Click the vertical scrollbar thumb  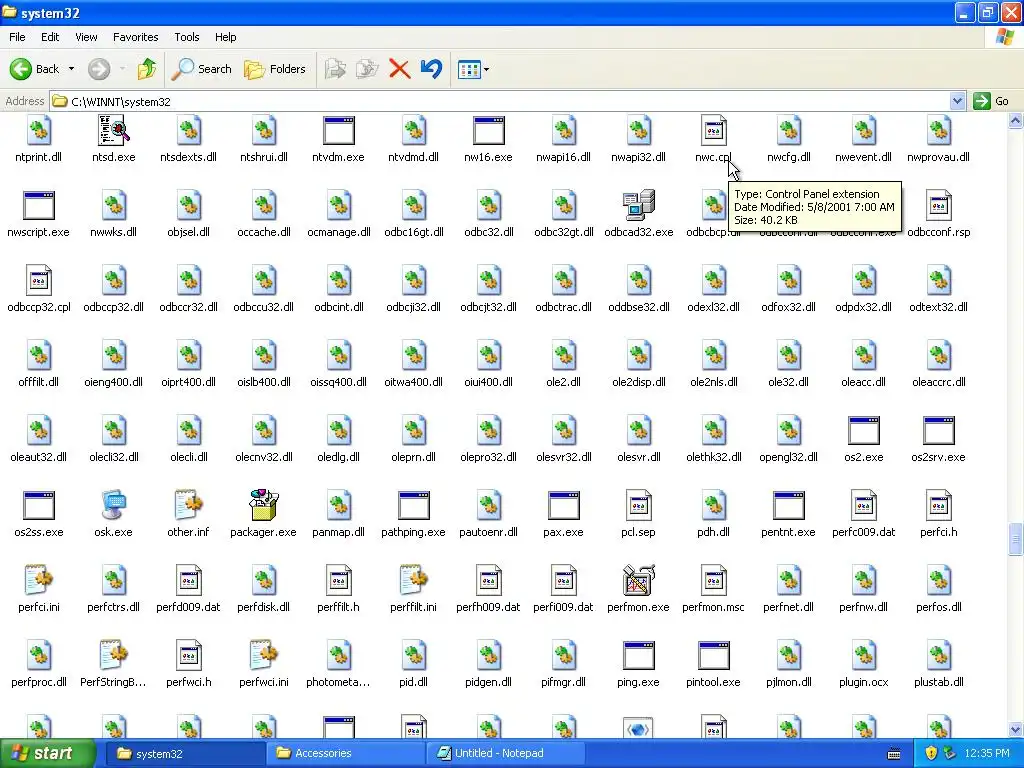coord(1016,539)
